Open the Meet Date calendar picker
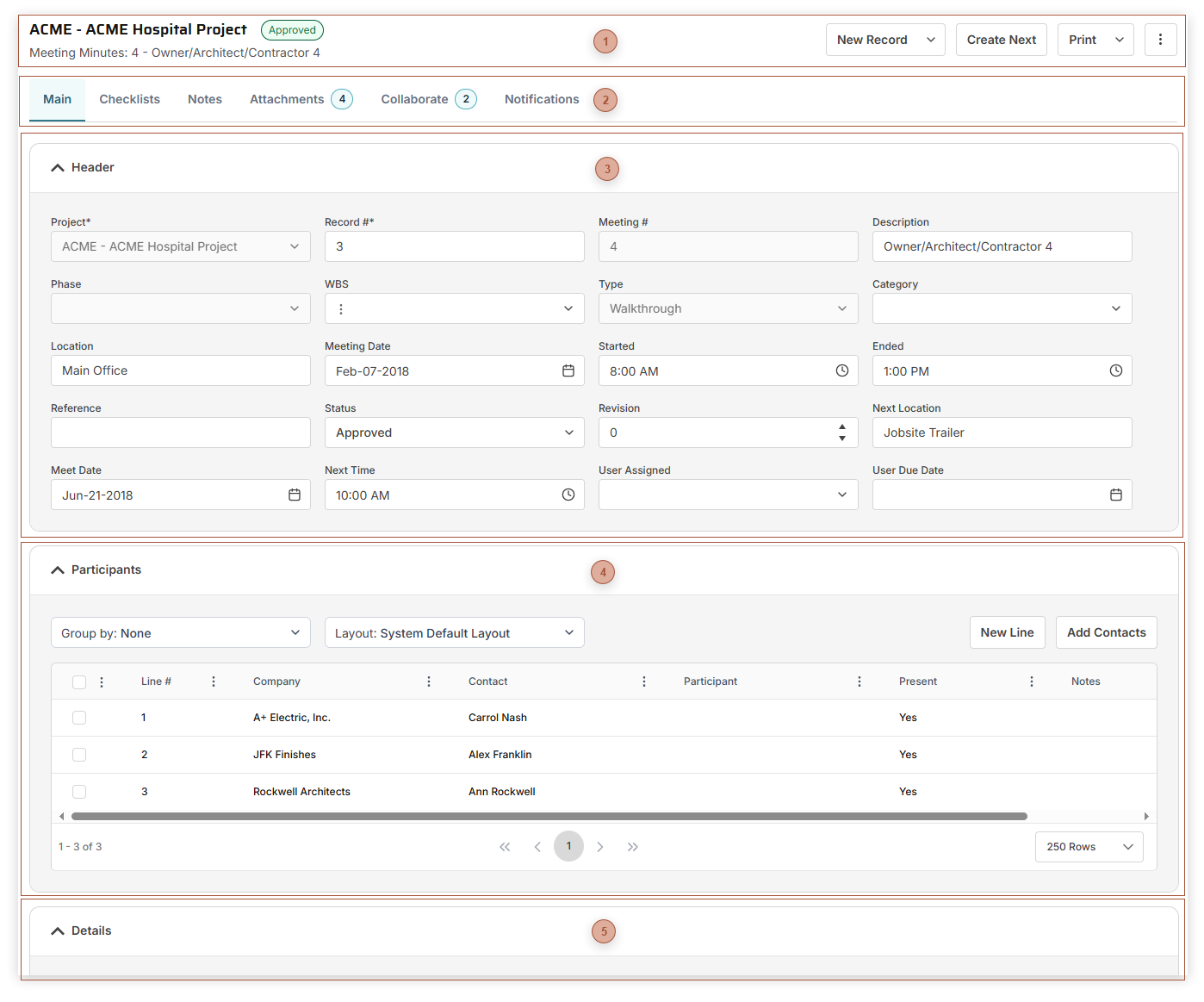 point(294,495)
